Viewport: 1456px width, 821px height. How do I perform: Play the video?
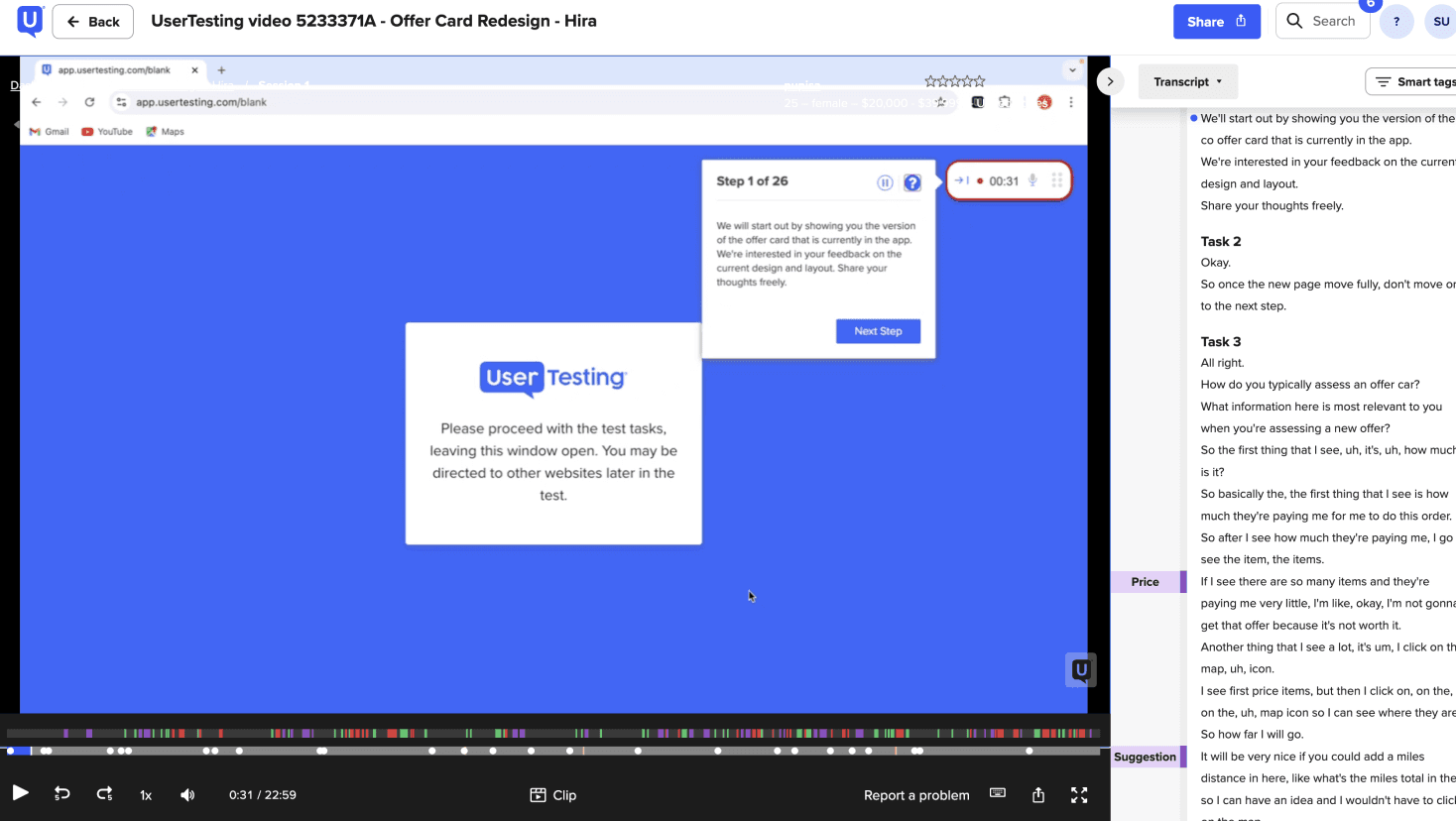(x=20, y=793)
